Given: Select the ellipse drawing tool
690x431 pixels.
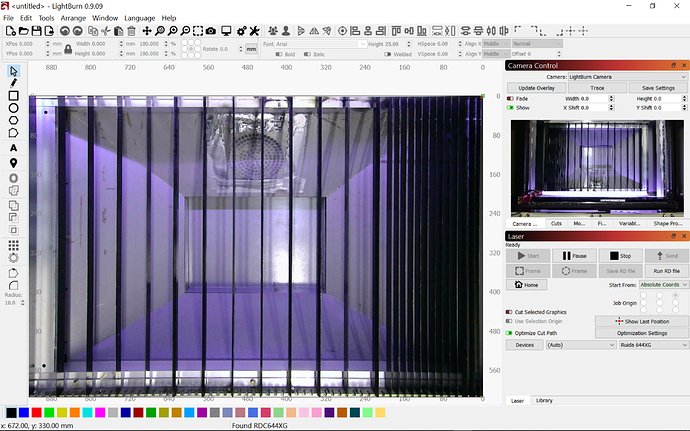Looking at the screenshot, I should pos(14,108).
